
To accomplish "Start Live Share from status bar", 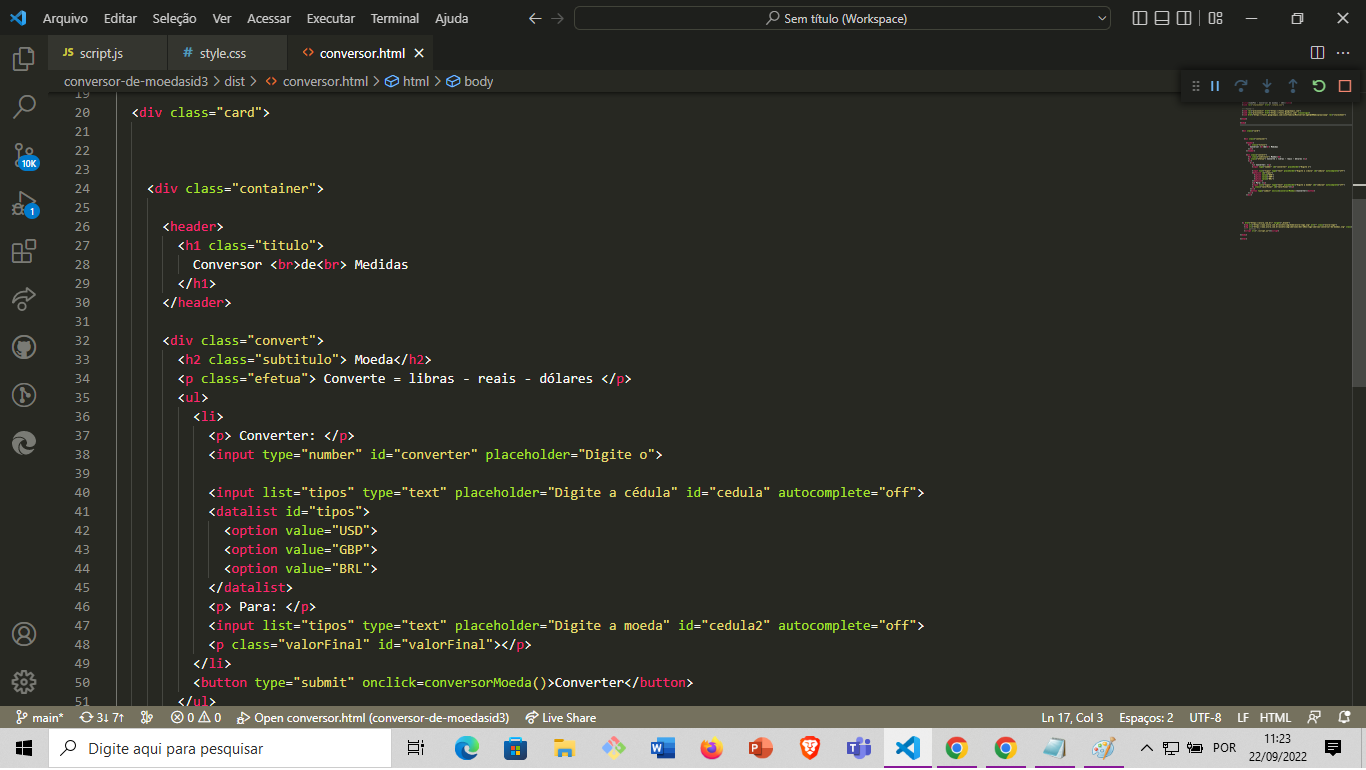I will pos(560,717).
